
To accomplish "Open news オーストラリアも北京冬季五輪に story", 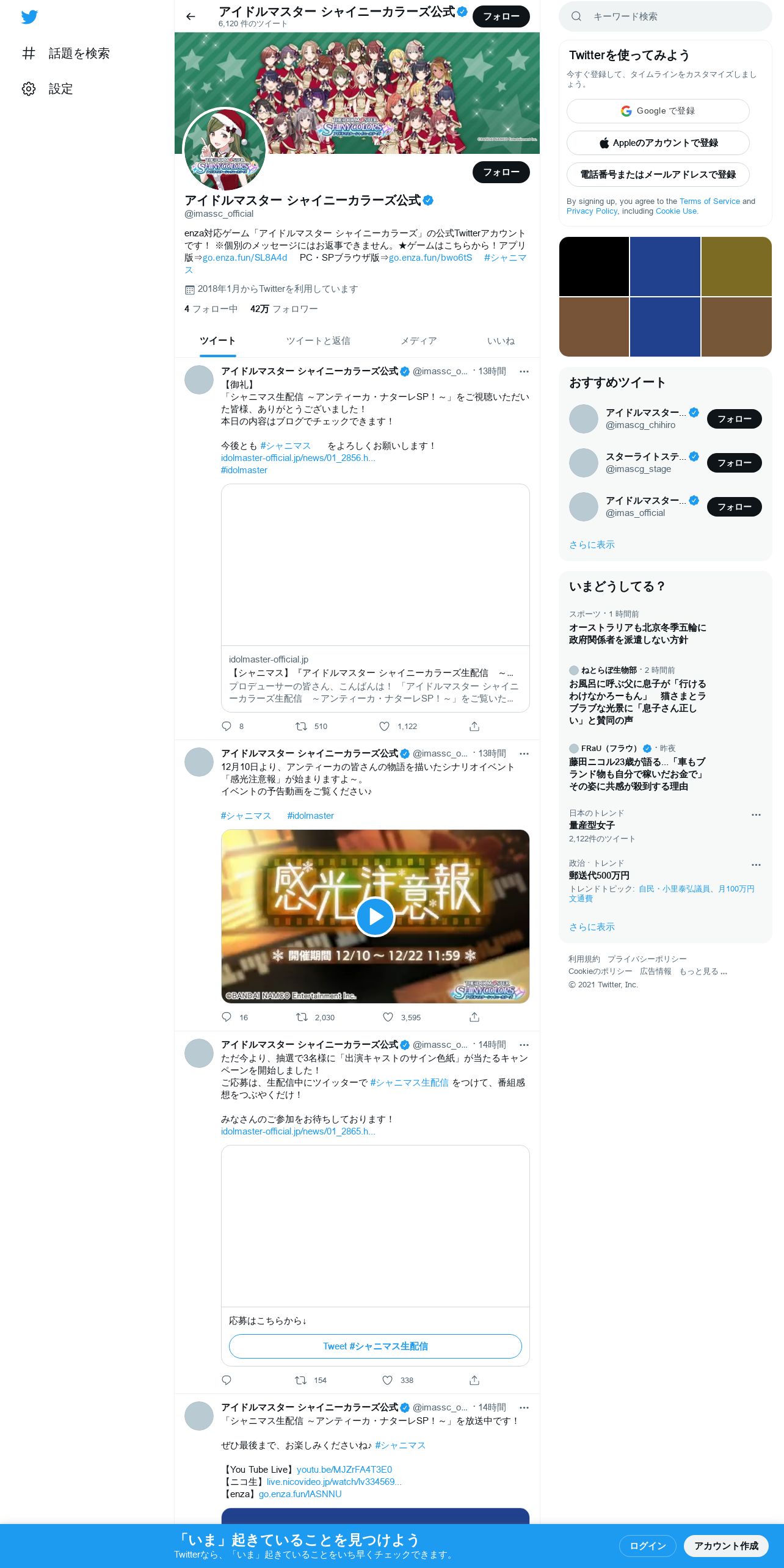I will 637,634.
